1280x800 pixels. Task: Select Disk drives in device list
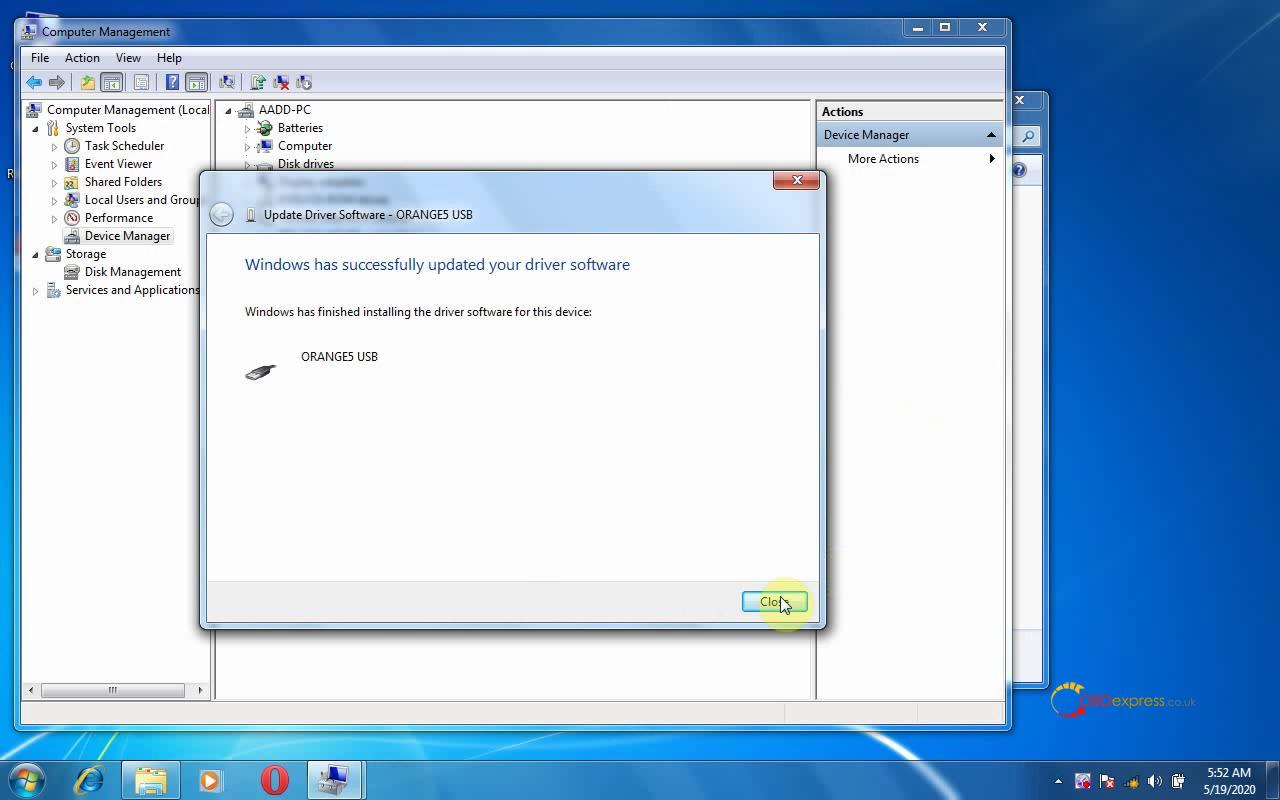click(305, 164)
